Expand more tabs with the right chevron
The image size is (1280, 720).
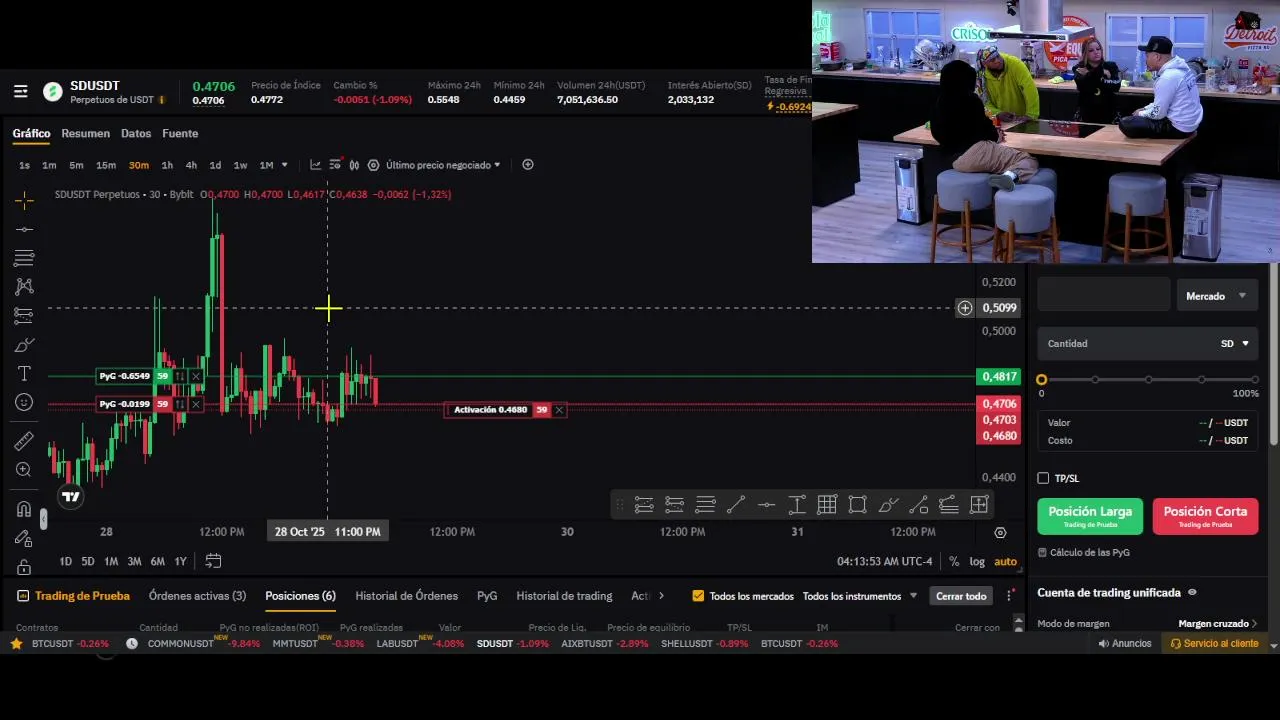(661, 596)
